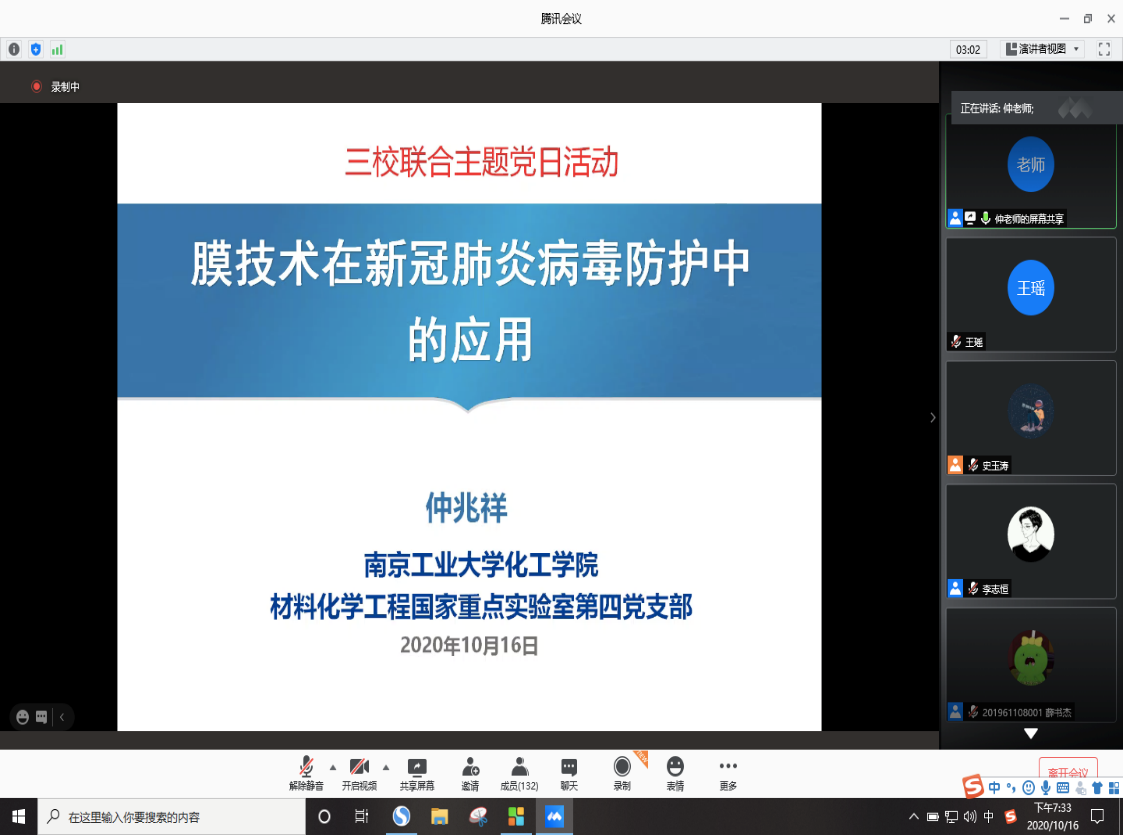Open the 表情 emoji reactions
This screenshot has width=1123, height=835.
pyautogui.click(x=675, y=768)
